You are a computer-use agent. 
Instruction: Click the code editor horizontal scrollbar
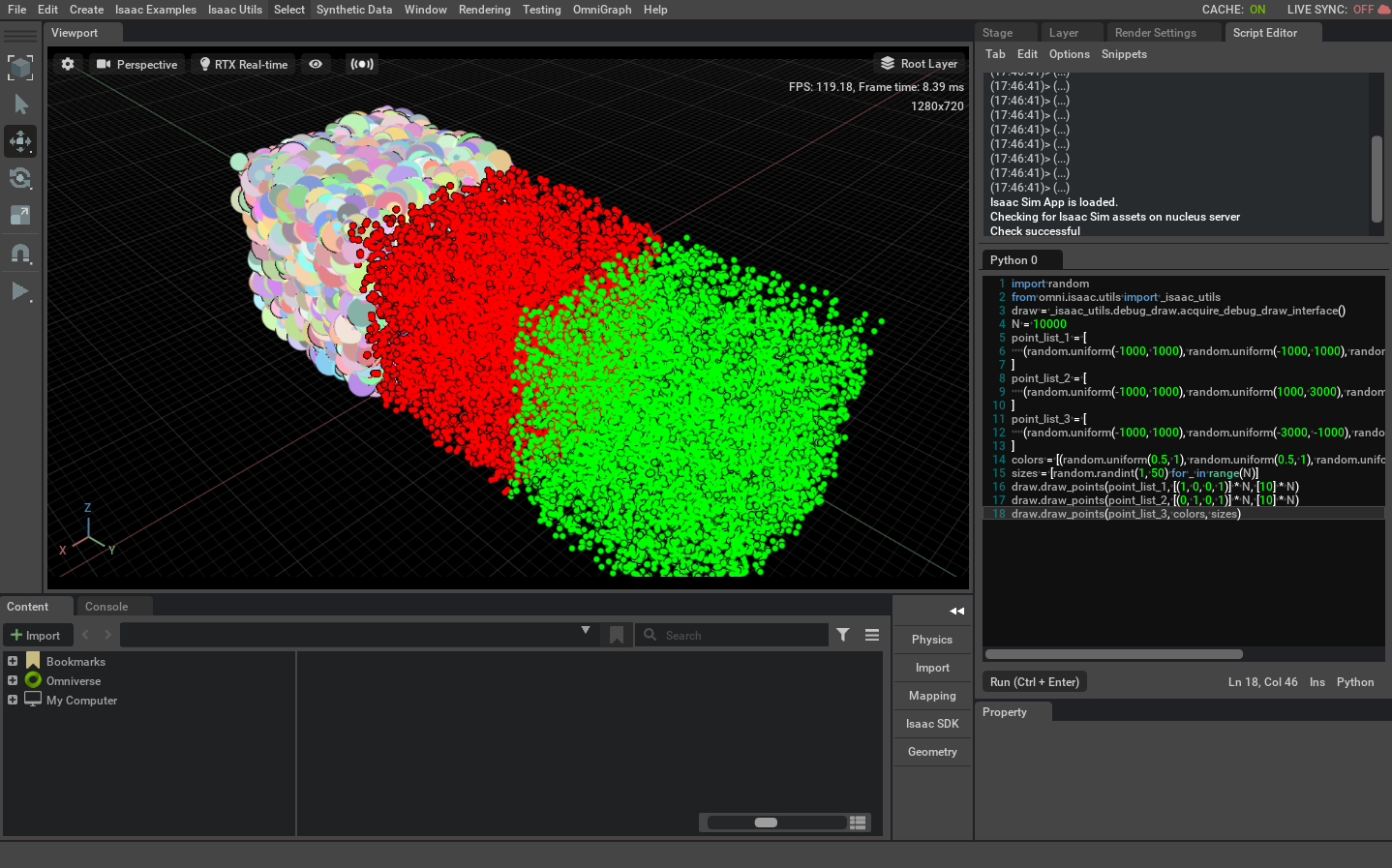[1112, 654]
